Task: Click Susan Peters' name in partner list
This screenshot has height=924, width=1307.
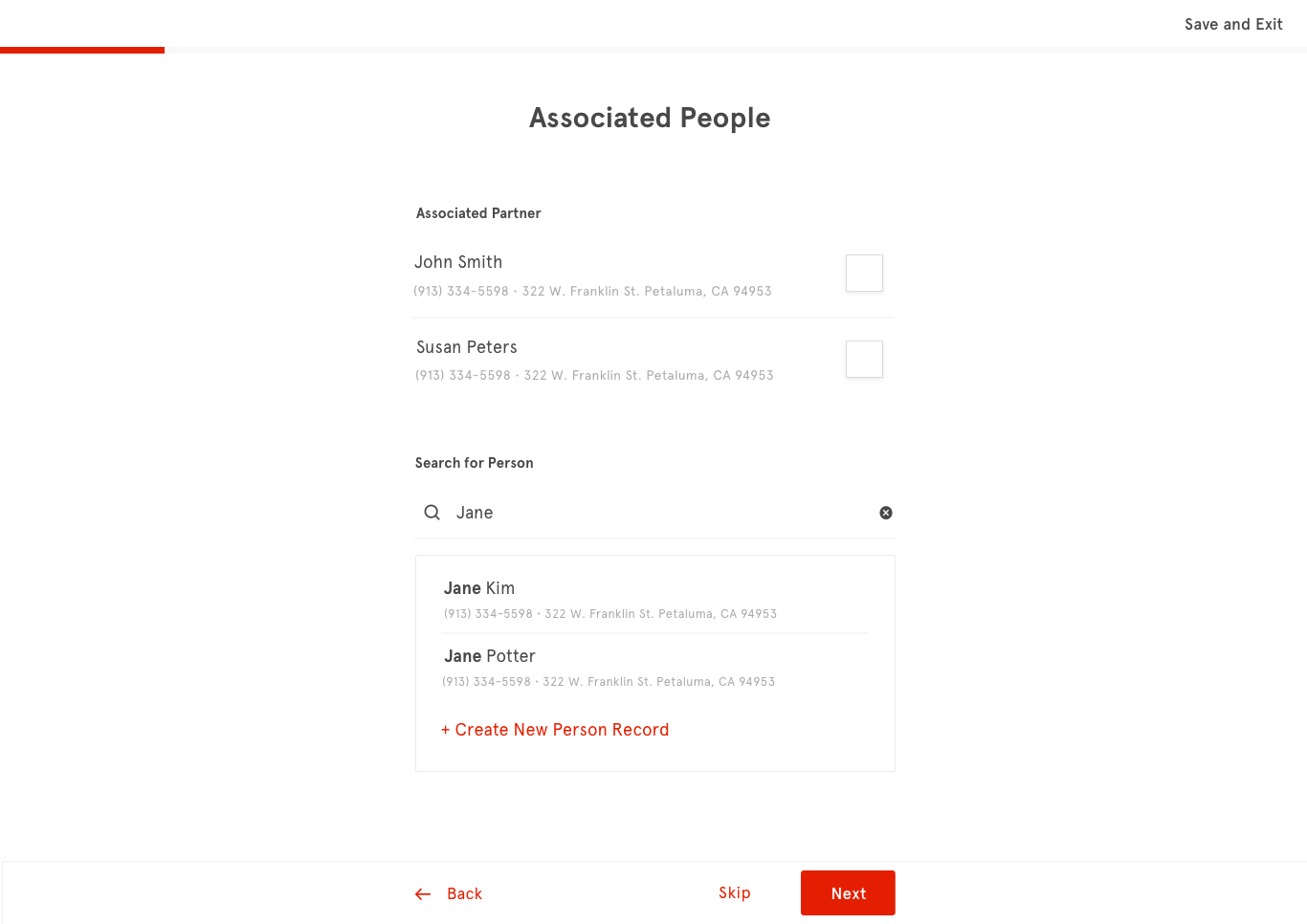Action: 467,347
